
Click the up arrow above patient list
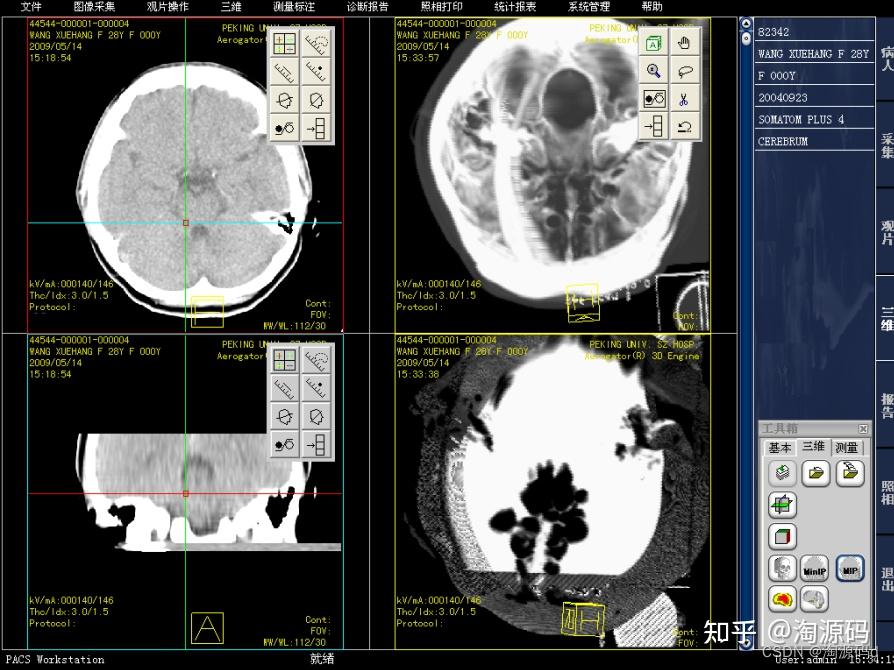pos(746,23)
